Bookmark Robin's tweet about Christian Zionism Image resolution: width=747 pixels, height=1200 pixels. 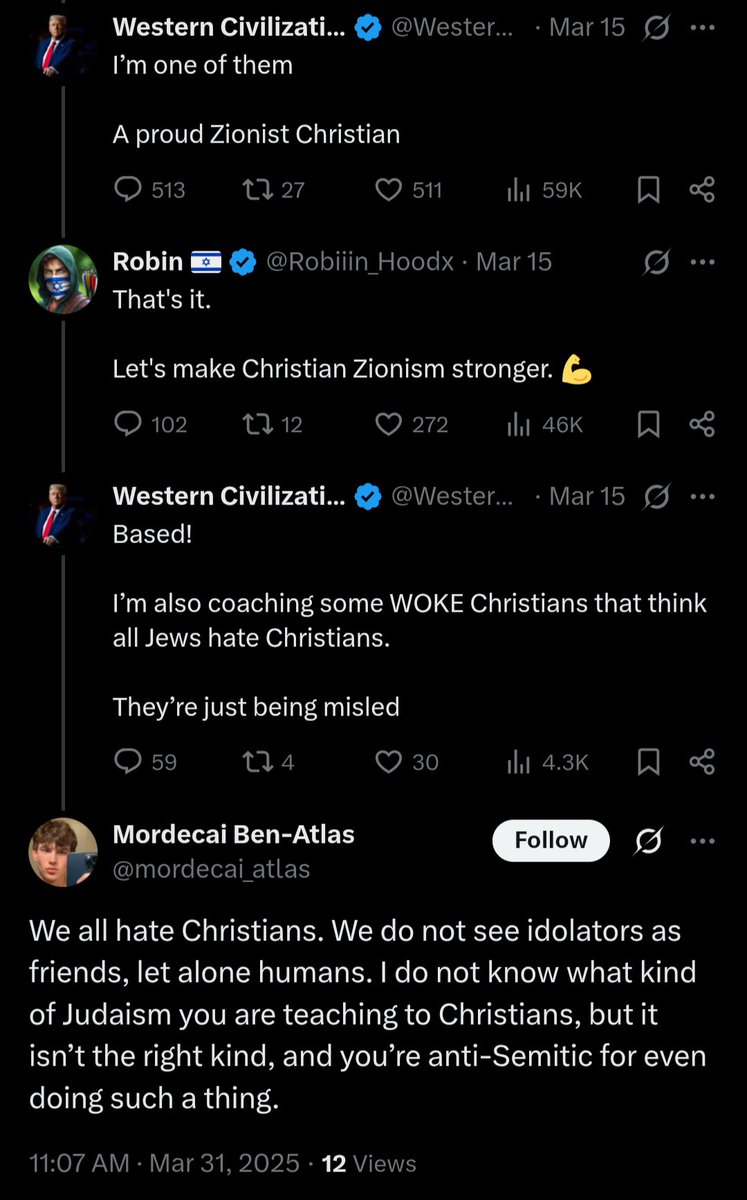coord(649,425)
